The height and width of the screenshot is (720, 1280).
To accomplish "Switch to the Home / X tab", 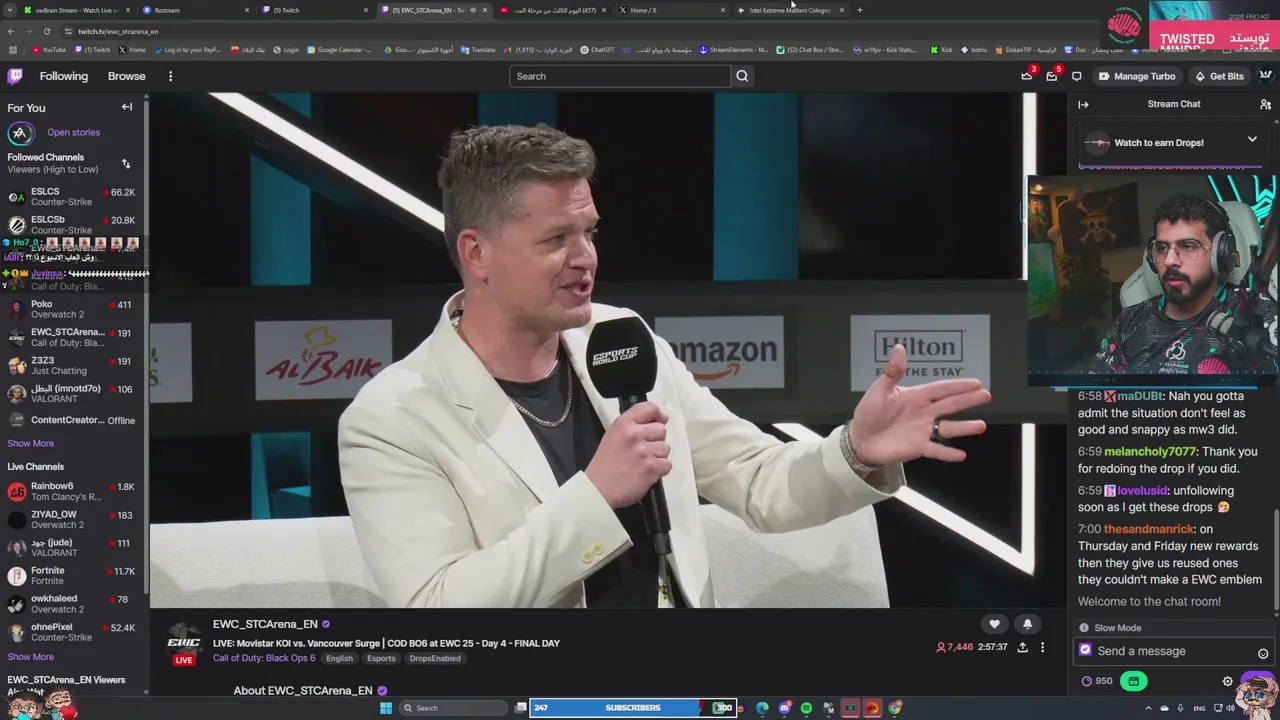I will tap(671, 10).
